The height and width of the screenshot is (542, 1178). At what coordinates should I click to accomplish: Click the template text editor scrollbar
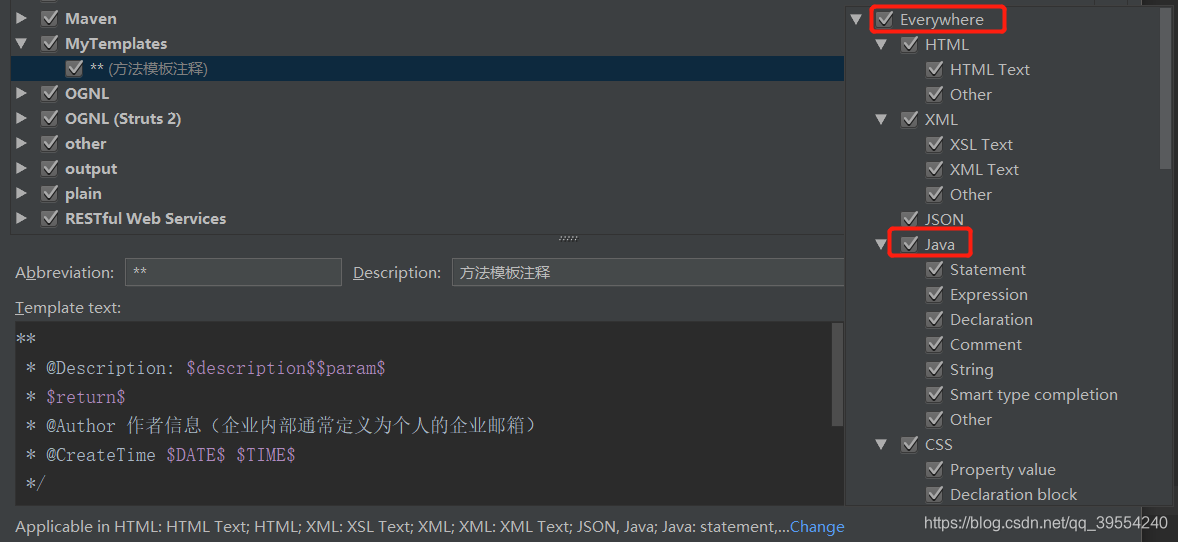pyautogui.click(x=838, y=375)
